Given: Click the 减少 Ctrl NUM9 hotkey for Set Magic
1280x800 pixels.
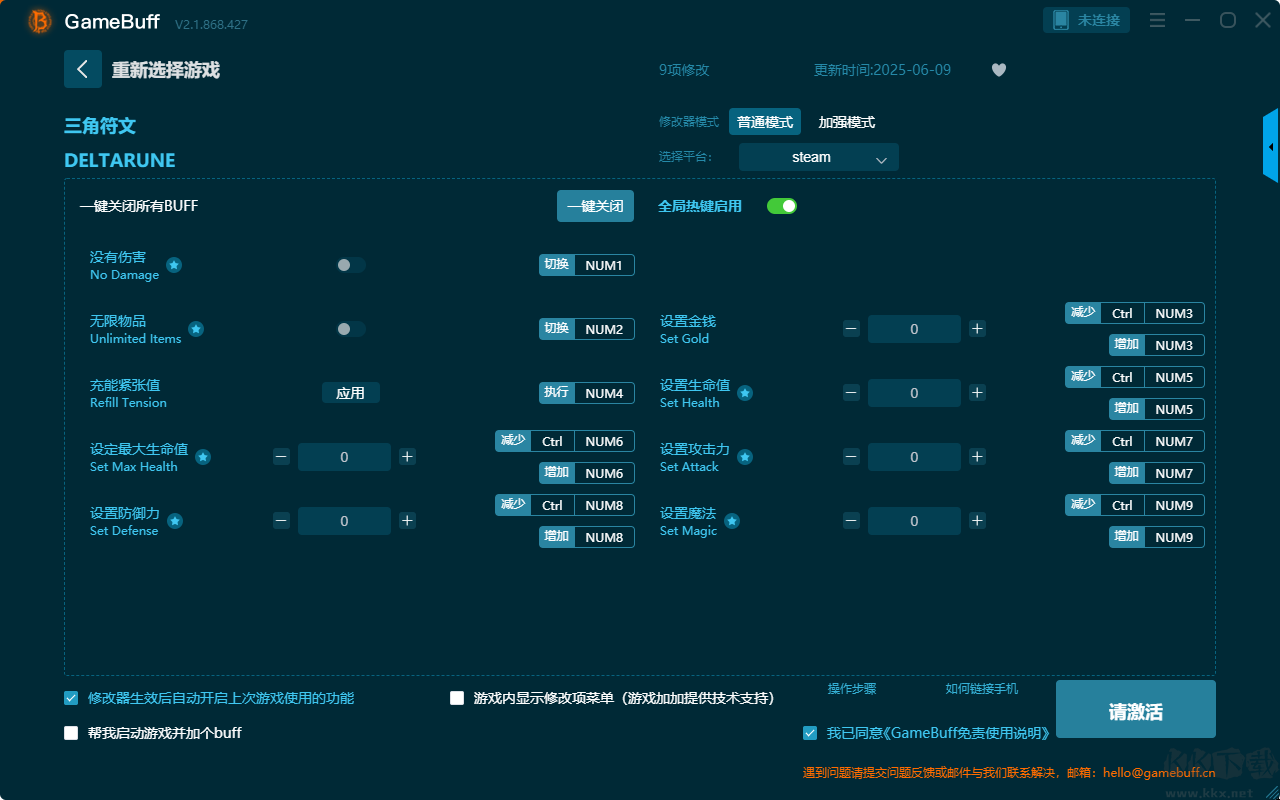Looking at the screenshot, I should point(1135,505).
